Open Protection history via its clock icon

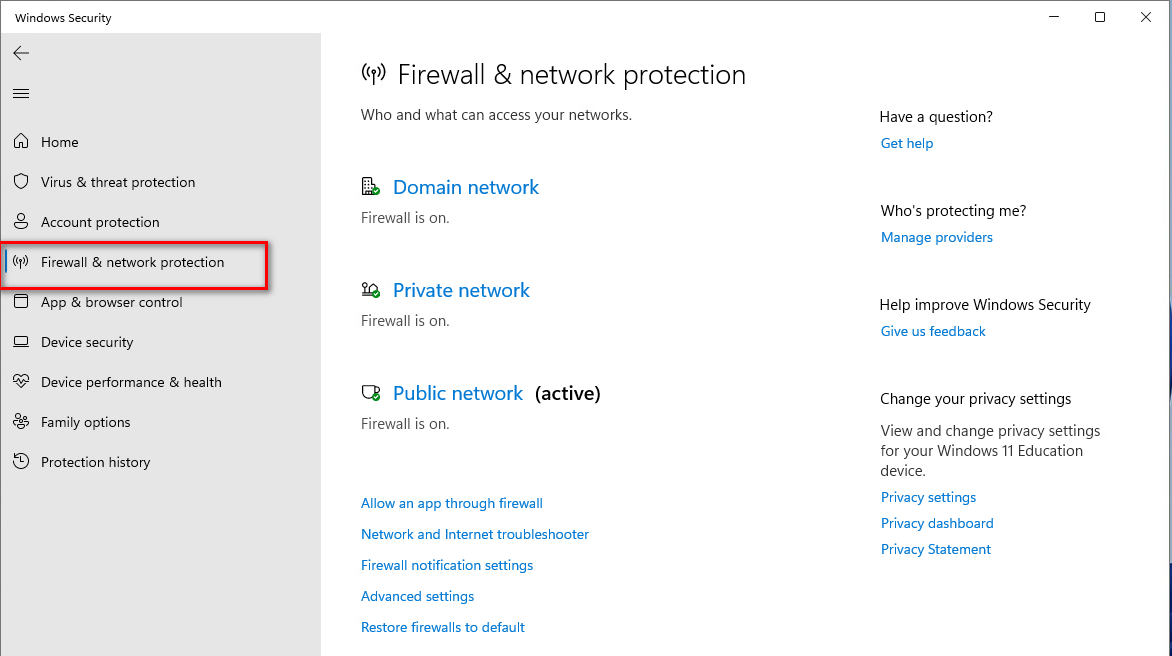(x=21, y=462)
